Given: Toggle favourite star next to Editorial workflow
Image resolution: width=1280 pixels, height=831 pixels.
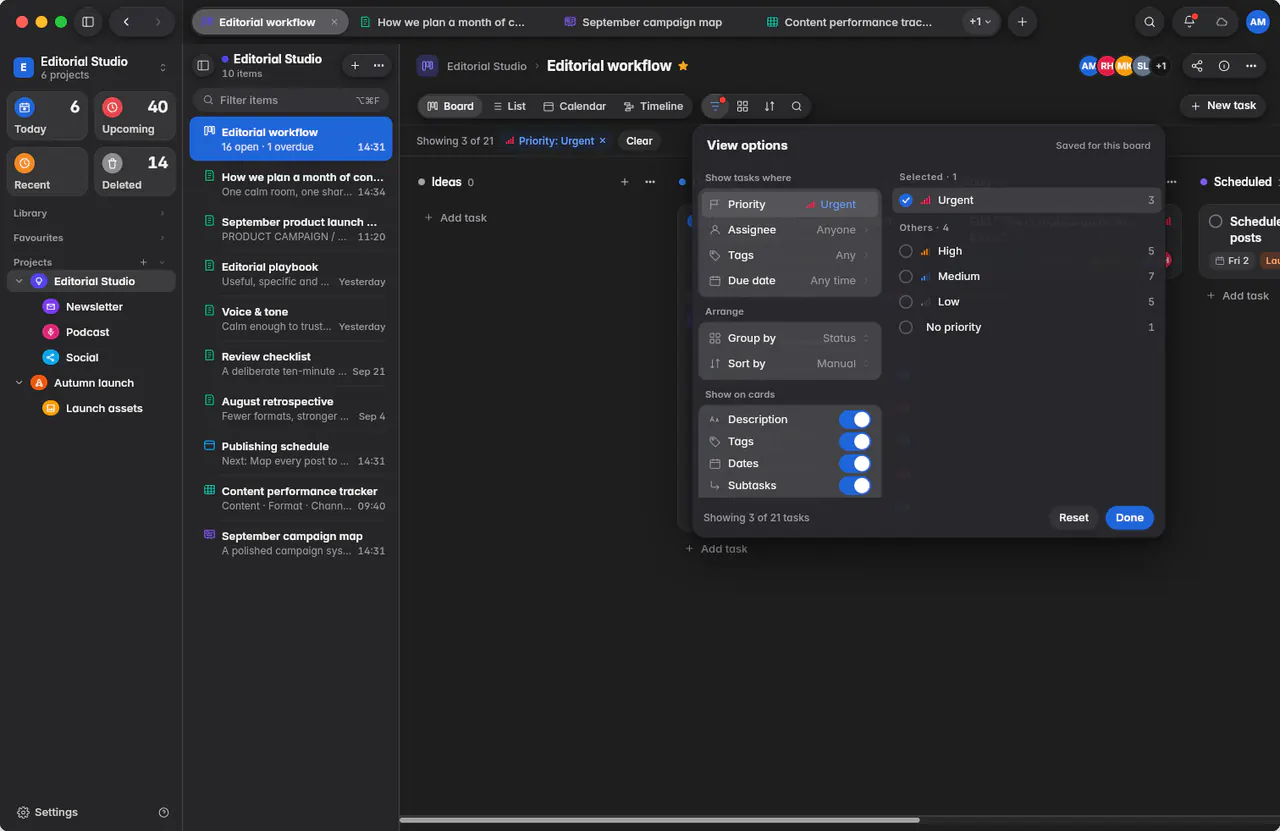Looking at the screenshot, I should tap(684, 66).
